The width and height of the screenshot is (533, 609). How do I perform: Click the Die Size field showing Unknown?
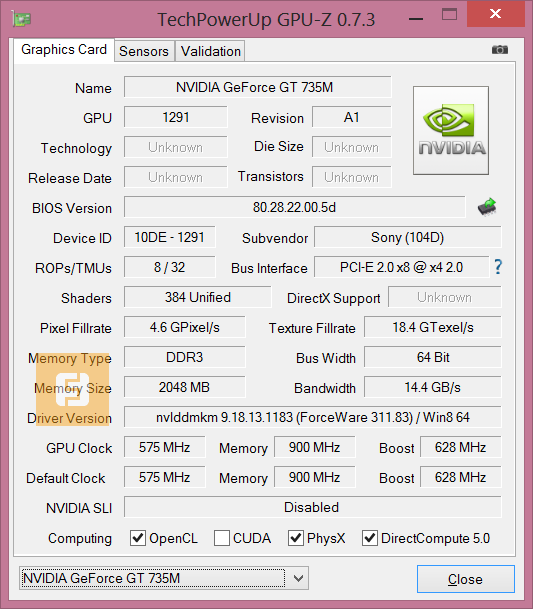click(x=352, y=147)
